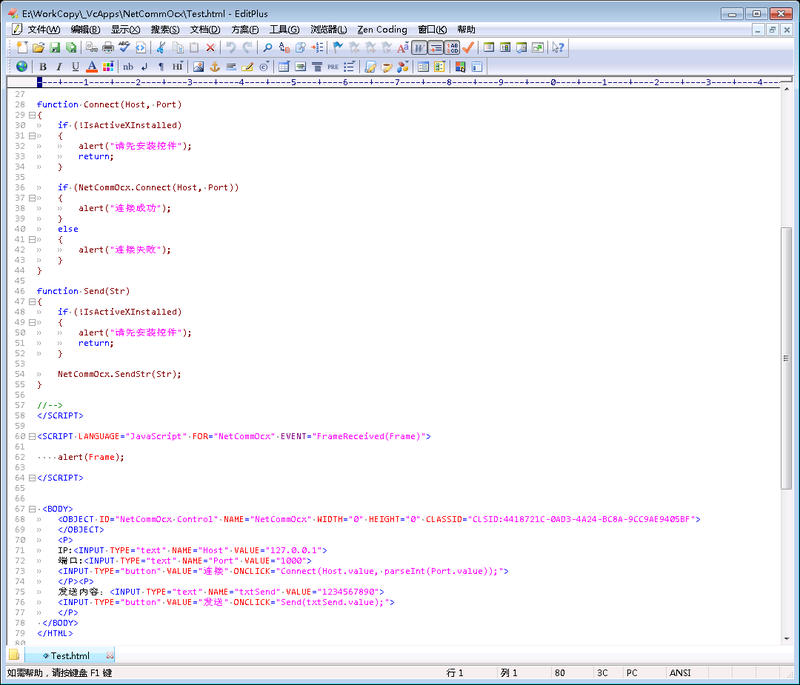Apply Italic HTML tag
The image size is (800, 685).
[x=59, y=67]
